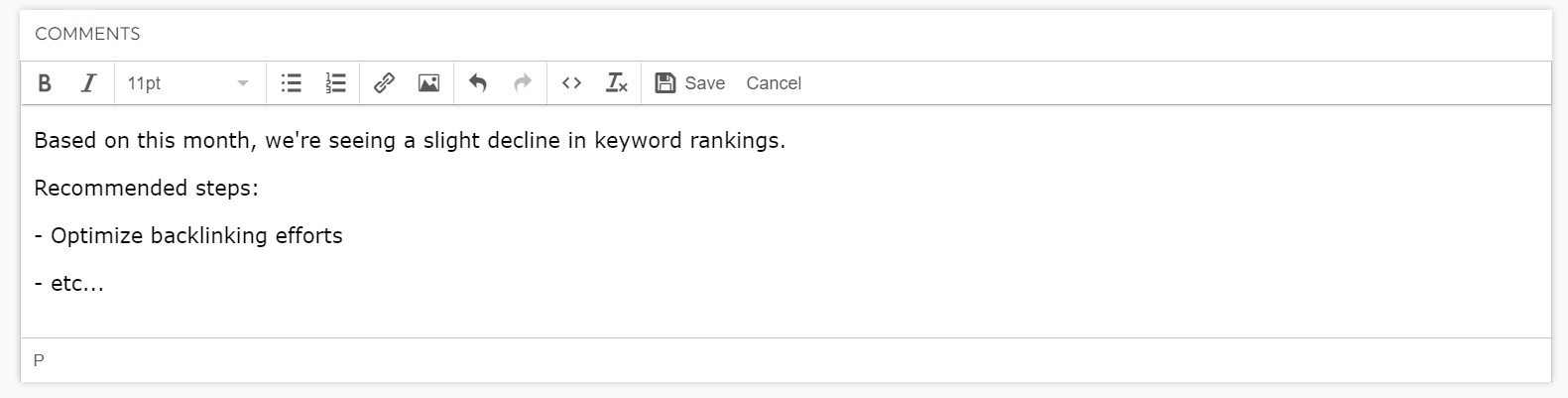This screenshot has height=398, width=1568.
Task: Cancel comment editing
Action: (x=774, y=83)
